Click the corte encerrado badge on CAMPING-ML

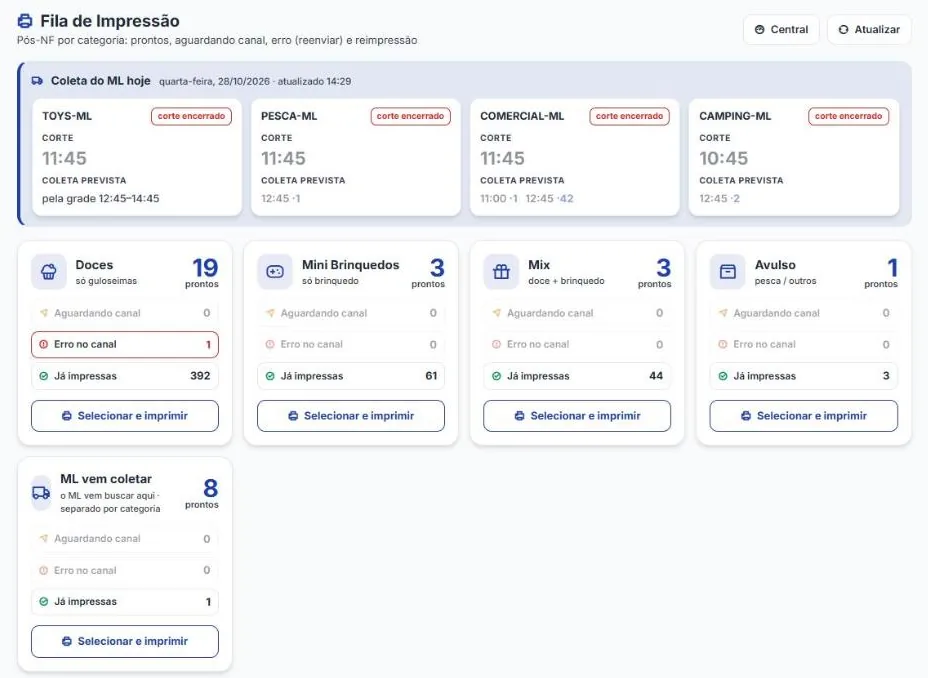pyautogui.click(x=848, y=116)
